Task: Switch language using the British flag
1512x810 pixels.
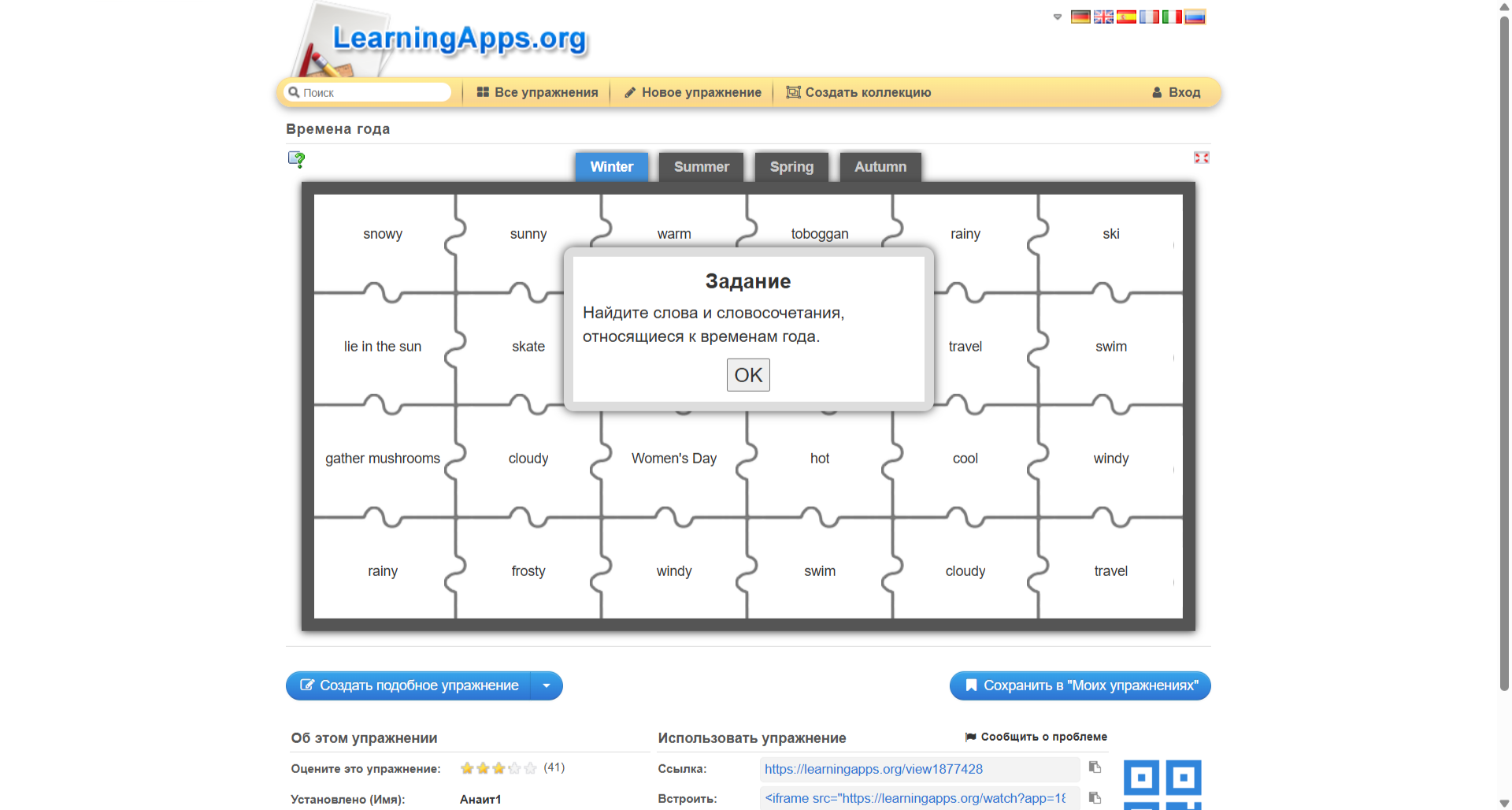Action: (x=1103, y=17)
